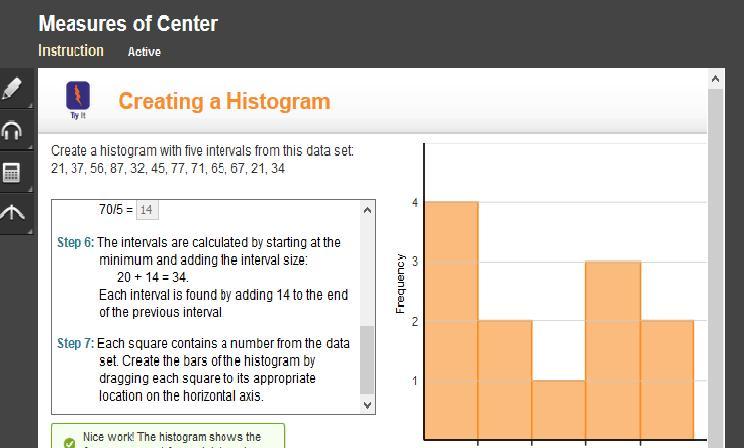
Task: Click the shortest histogram bar with frequency 1
Action: 558,410
